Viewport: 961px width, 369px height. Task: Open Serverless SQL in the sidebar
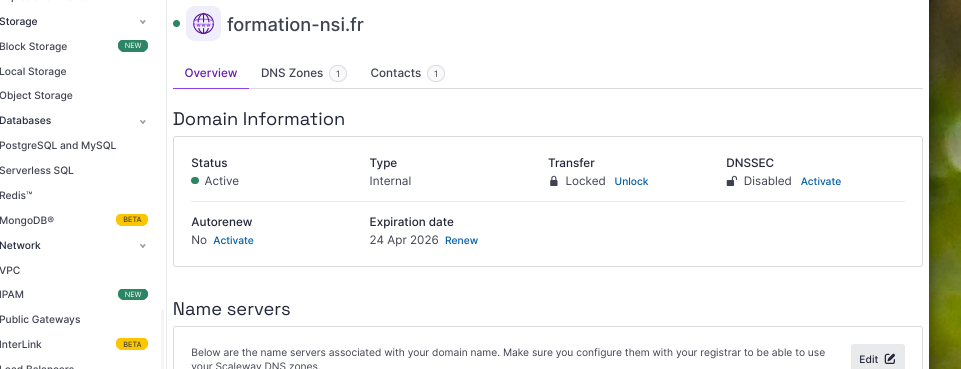coord(37,170)
